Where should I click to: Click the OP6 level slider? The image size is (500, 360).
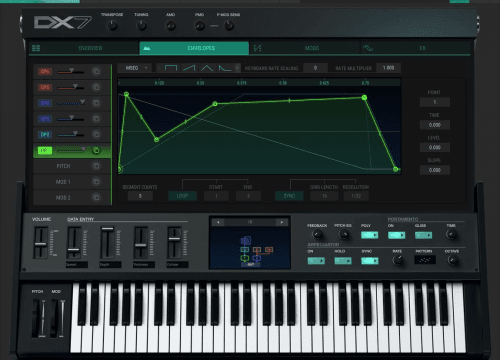click(x=71, y=71)
